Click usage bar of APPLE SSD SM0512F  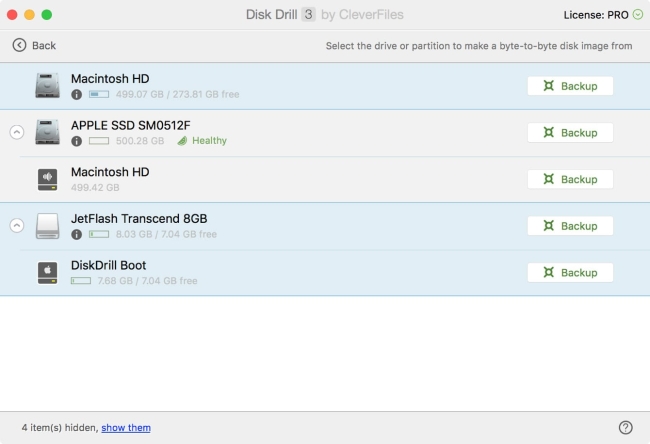pos(99,141)
